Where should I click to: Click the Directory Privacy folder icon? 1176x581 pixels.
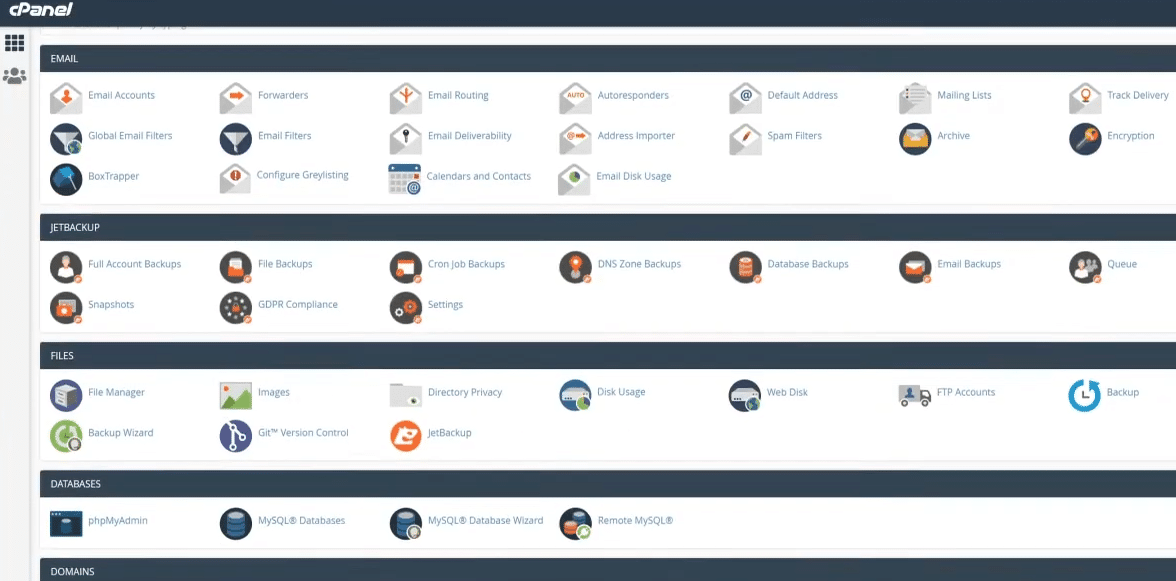pyautogui.click(x=406, y=395)
